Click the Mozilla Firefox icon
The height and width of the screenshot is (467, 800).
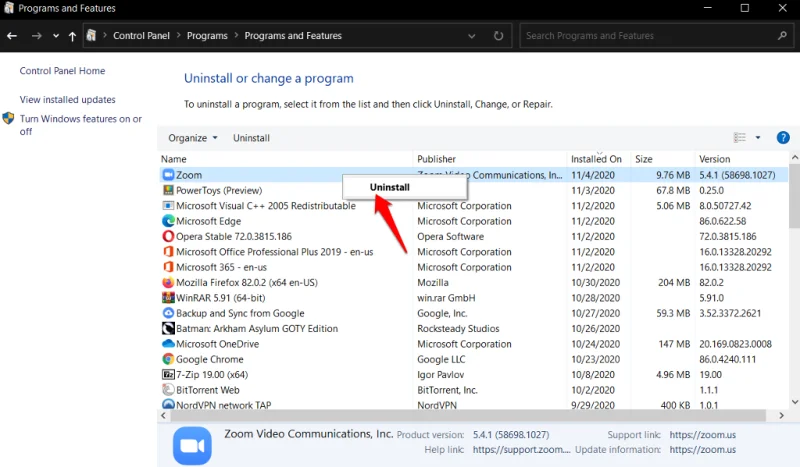[168, 282]
